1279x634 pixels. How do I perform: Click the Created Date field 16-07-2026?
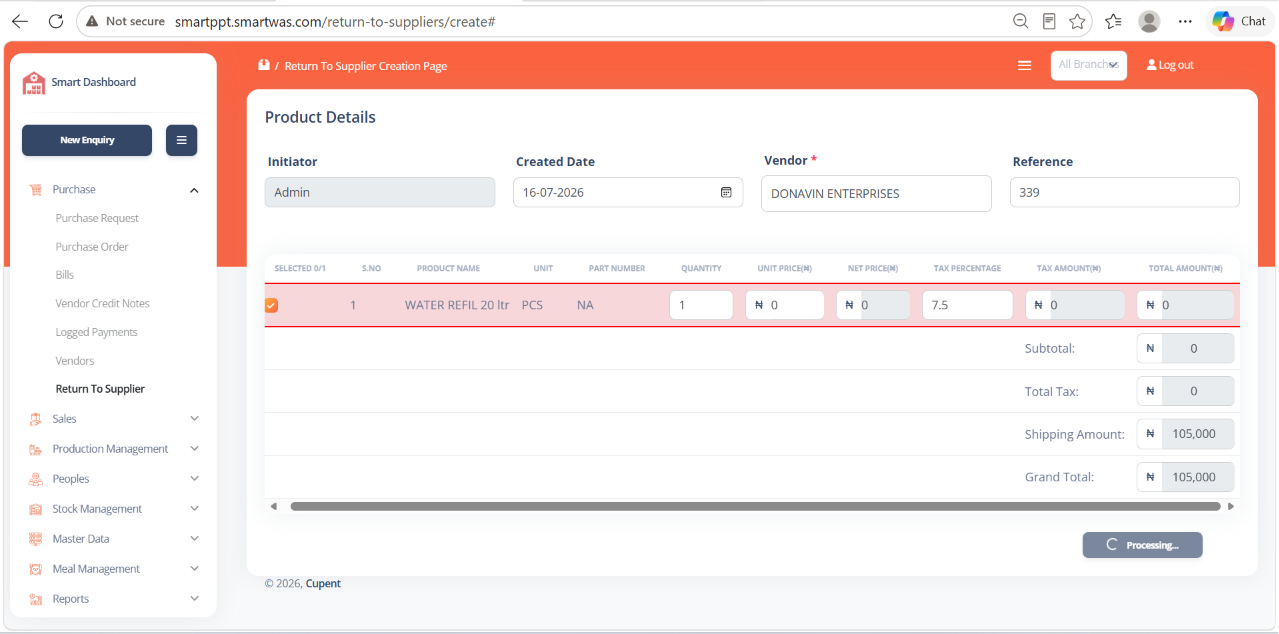pyautogui.click(x=628, y=192)
